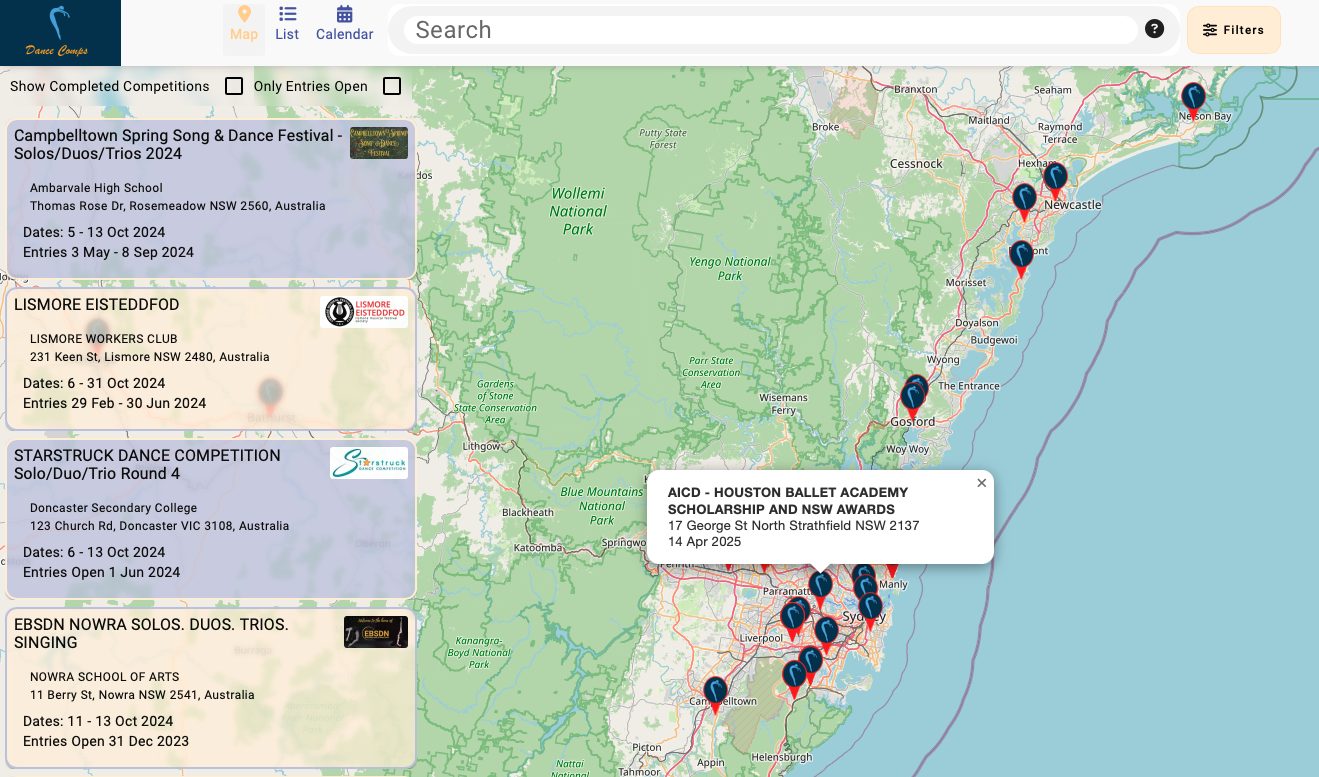Click the Dance Comps logo
1319x777 pixels.
pyautogui.click(x=60, y=33)
